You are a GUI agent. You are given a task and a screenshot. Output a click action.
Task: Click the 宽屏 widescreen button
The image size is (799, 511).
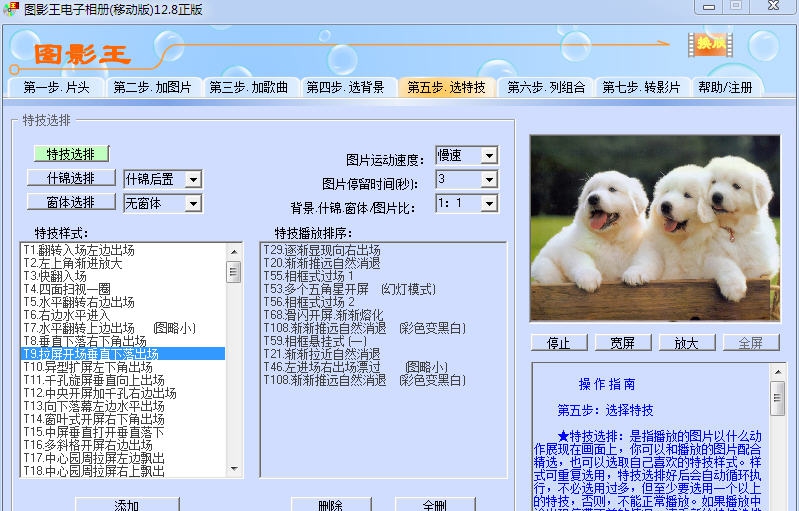[x=615, y=343]
